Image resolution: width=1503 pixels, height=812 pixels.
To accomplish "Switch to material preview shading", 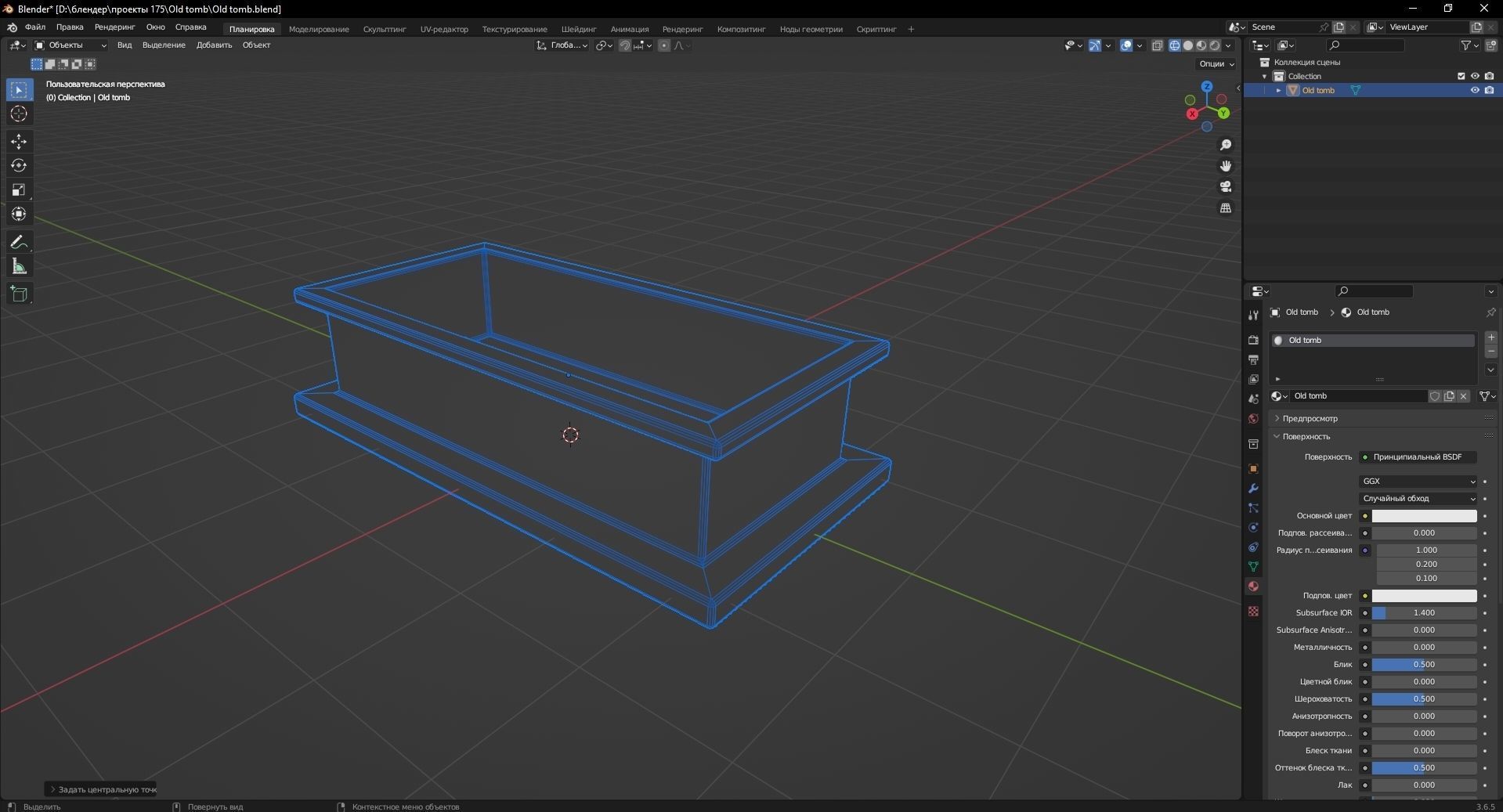I will tap(1201, 45).
